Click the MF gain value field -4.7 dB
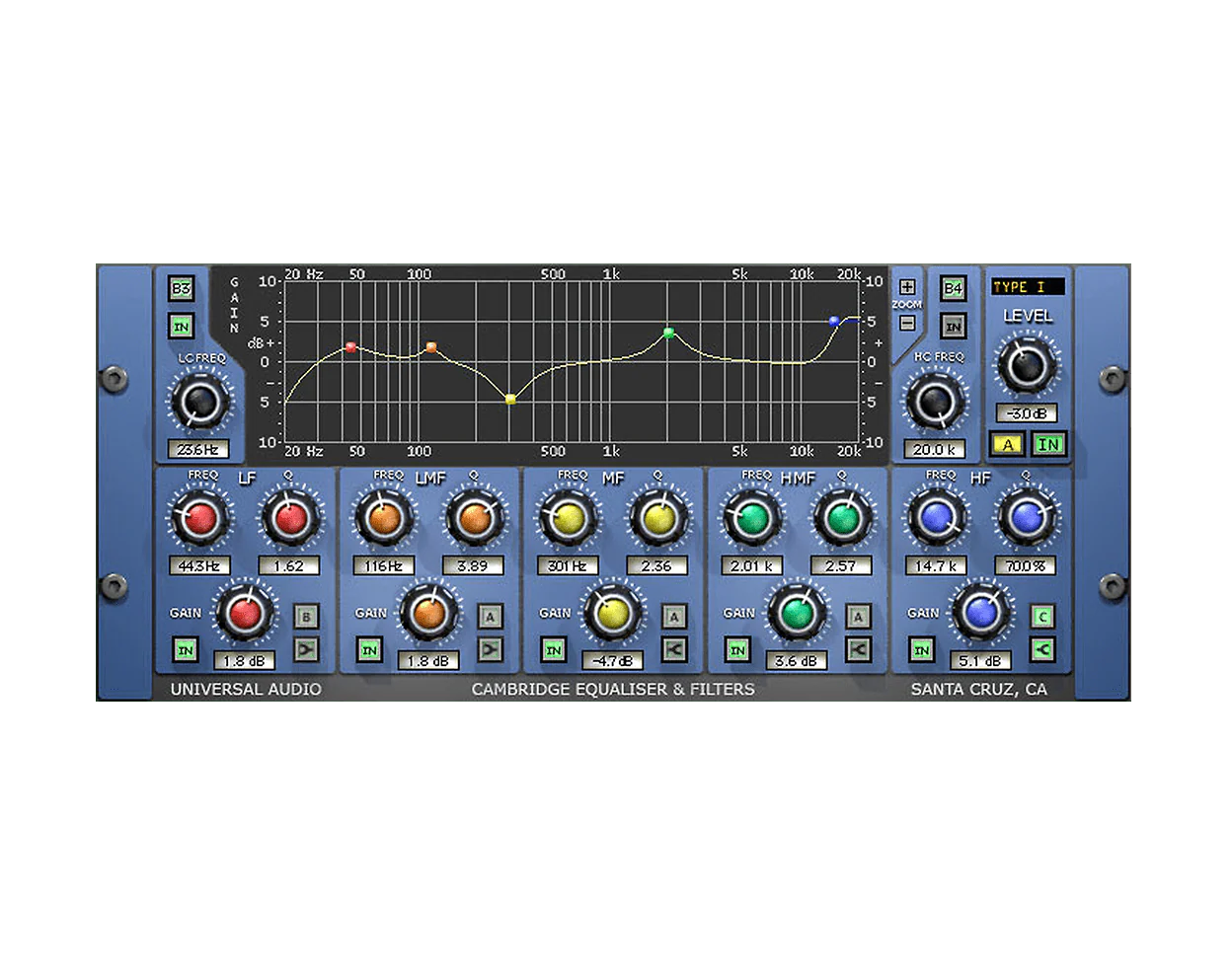The height and width of the screenshot is (967, 1232). tap(612, 660)
